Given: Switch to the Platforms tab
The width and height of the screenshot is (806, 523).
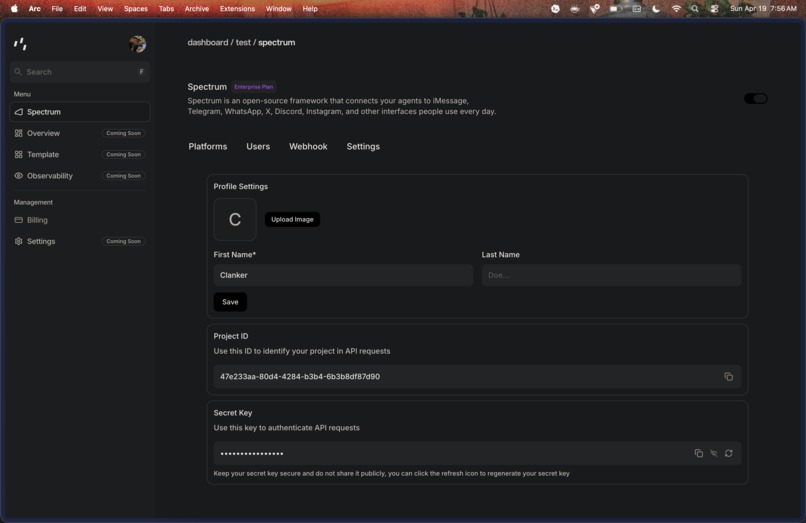Looking at the screenshot, I should click(x=208, y=147).
